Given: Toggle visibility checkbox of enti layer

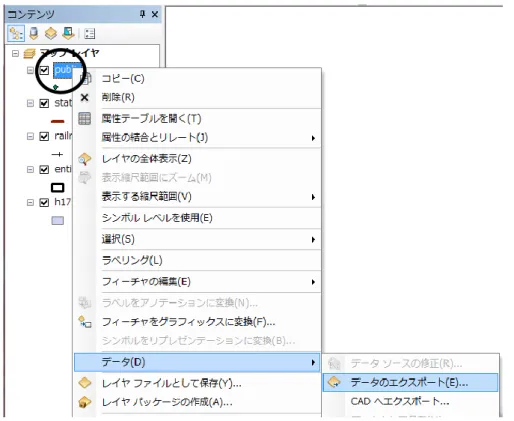Looking at the screenshot, I should (x=44, y=169).
